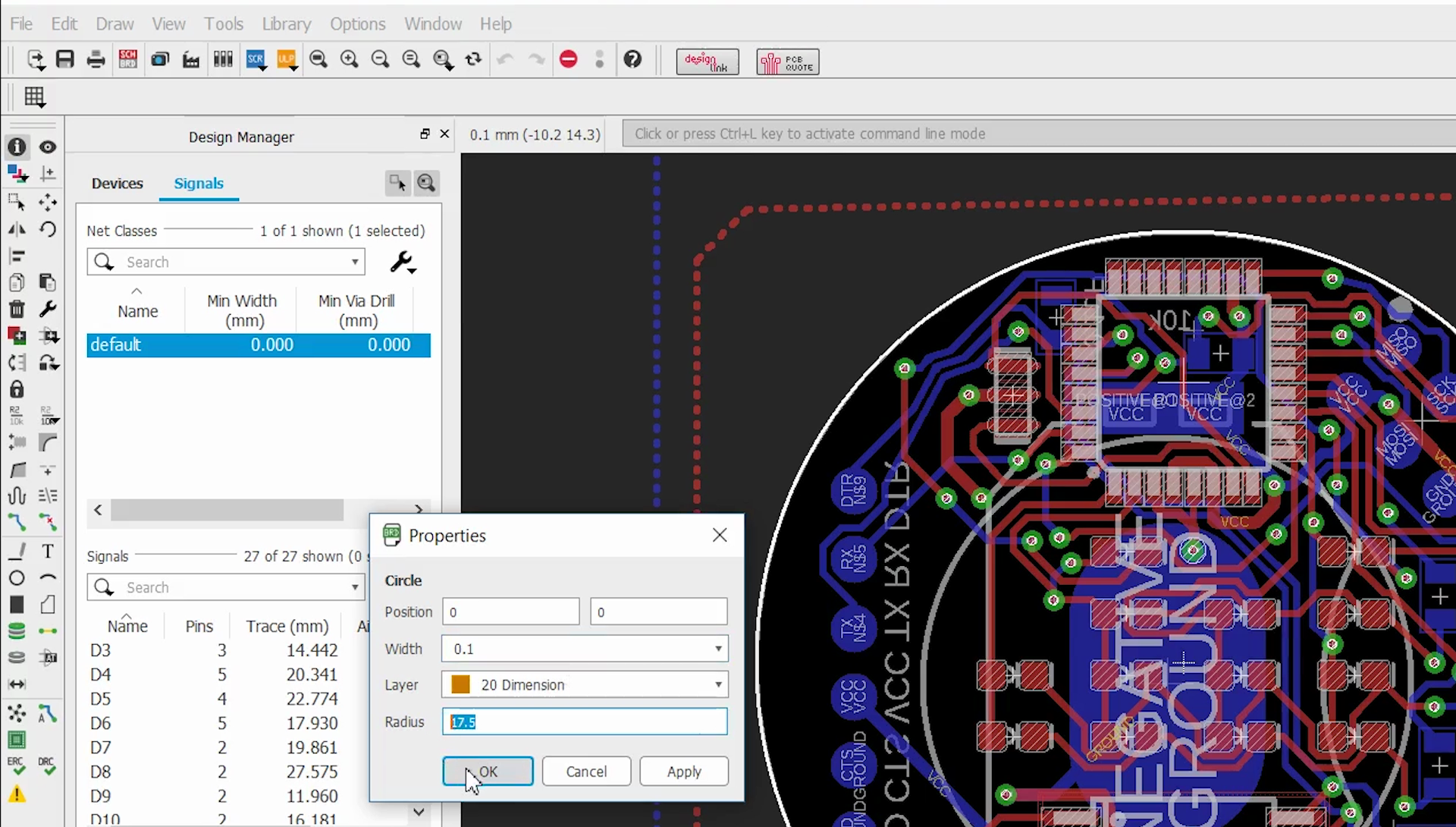Click the Apply button
This screenshot has width=1456, height=827.
[684, 772]
